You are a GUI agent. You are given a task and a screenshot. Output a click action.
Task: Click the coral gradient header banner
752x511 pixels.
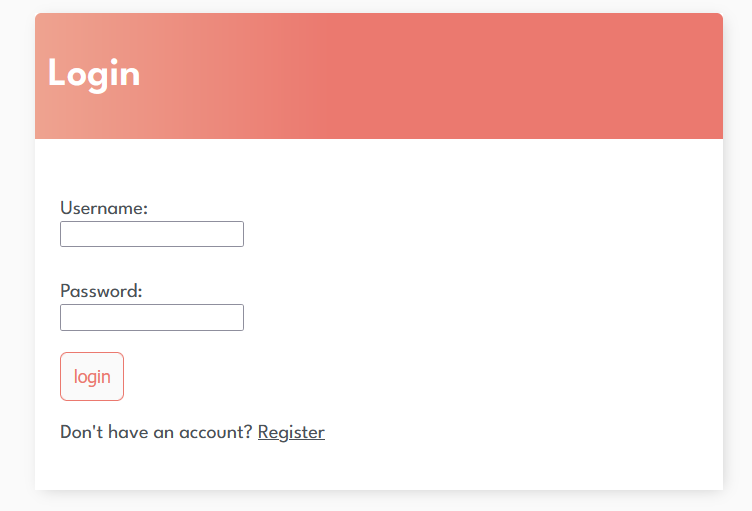click(379, 76)
